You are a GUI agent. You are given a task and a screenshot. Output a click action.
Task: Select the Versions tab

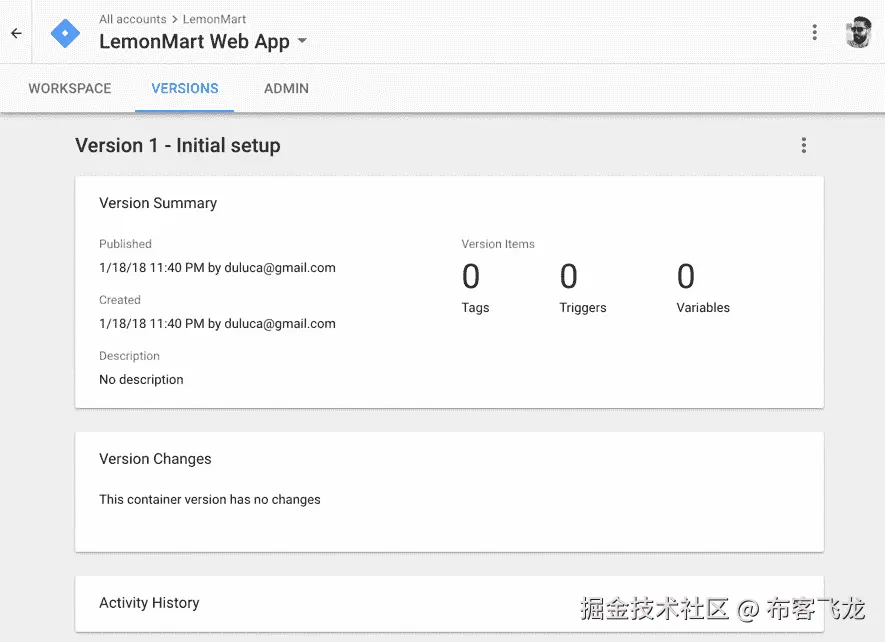pyautogui.click(x=185, y=89)
